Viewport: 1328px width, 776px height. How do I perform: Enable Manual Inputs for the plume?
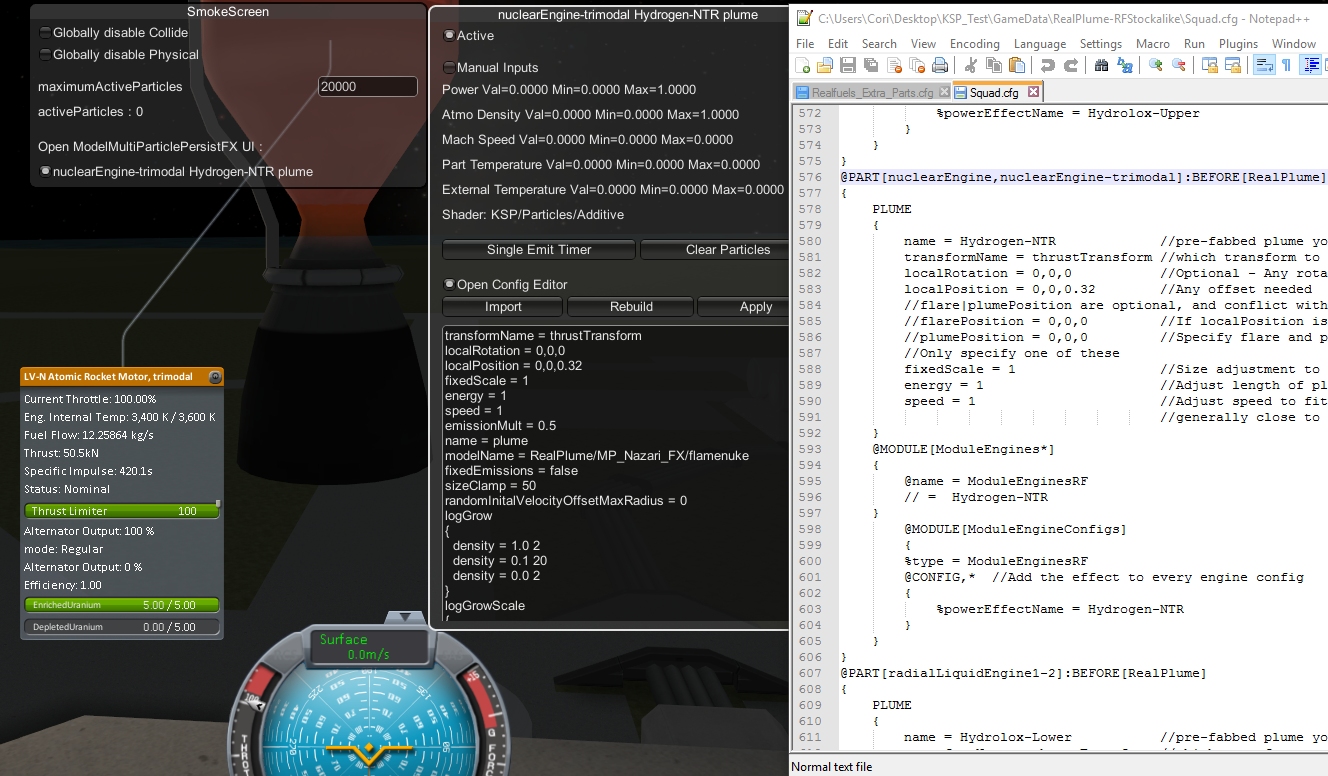click(x=449, y=67)
